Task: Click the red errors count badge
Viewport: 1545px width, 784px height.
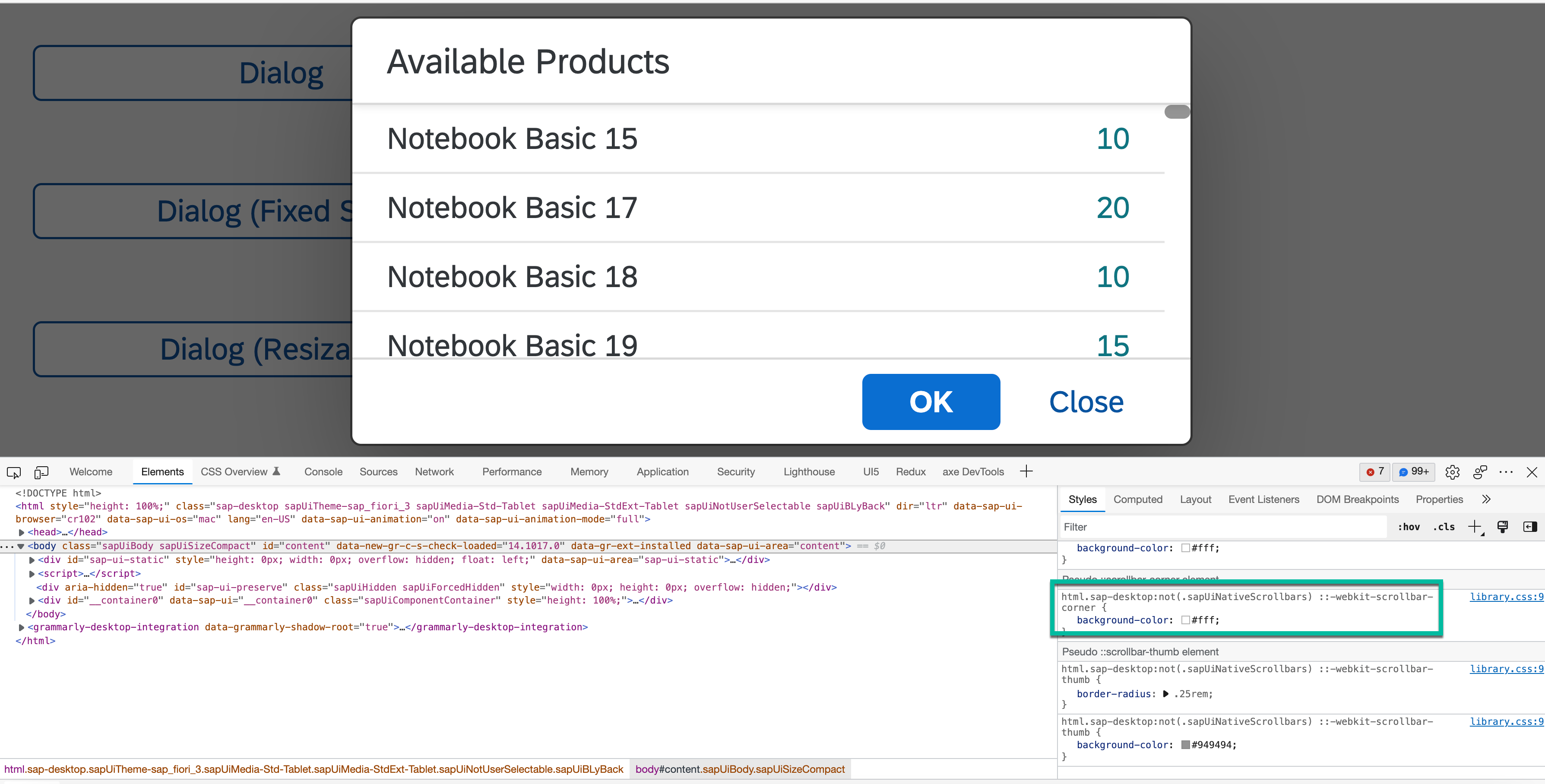Action: 1375,472
